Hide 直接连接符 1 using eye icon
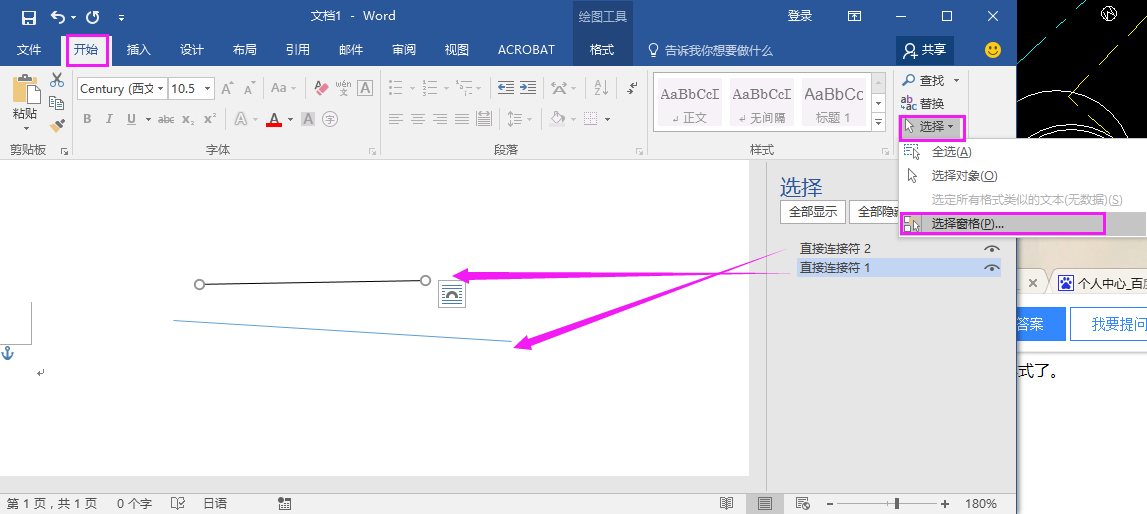The height and width of the screenshot is (514, 1147). (x=991, y=268)
